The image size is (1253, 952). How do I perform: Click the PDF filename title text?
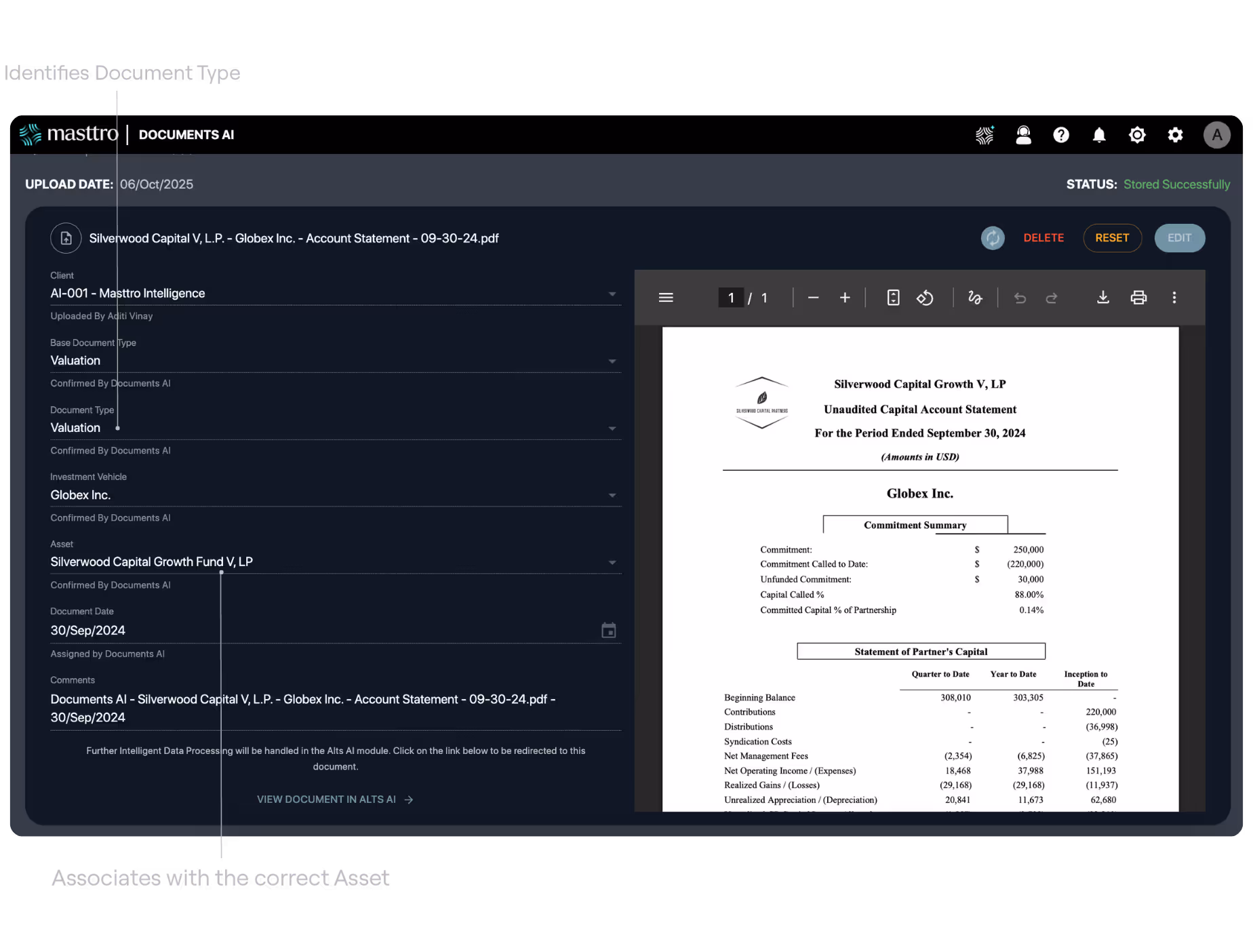pyautogui.click(x=294, y=238)
